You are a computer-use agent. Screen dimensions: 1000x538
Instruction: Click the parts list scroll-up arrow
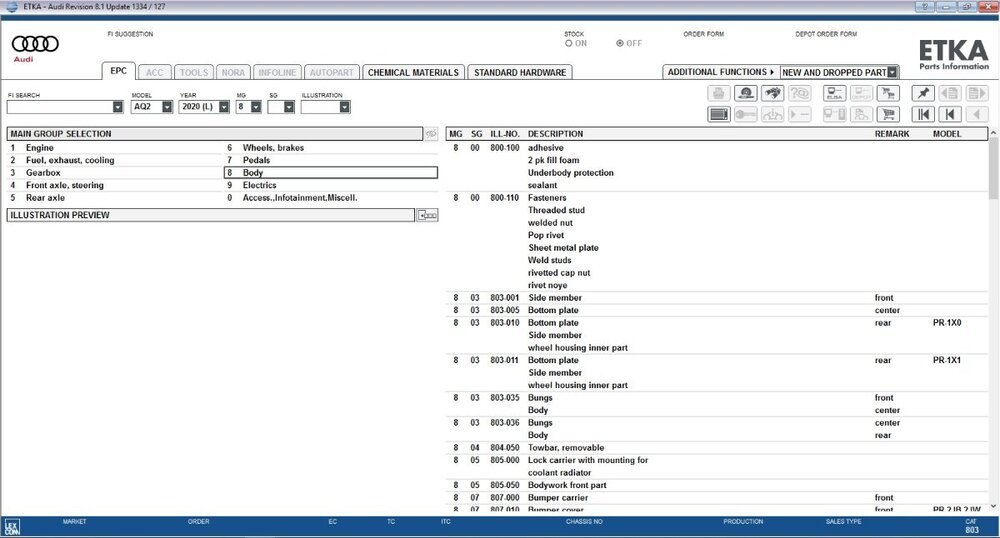pos(993,133)
